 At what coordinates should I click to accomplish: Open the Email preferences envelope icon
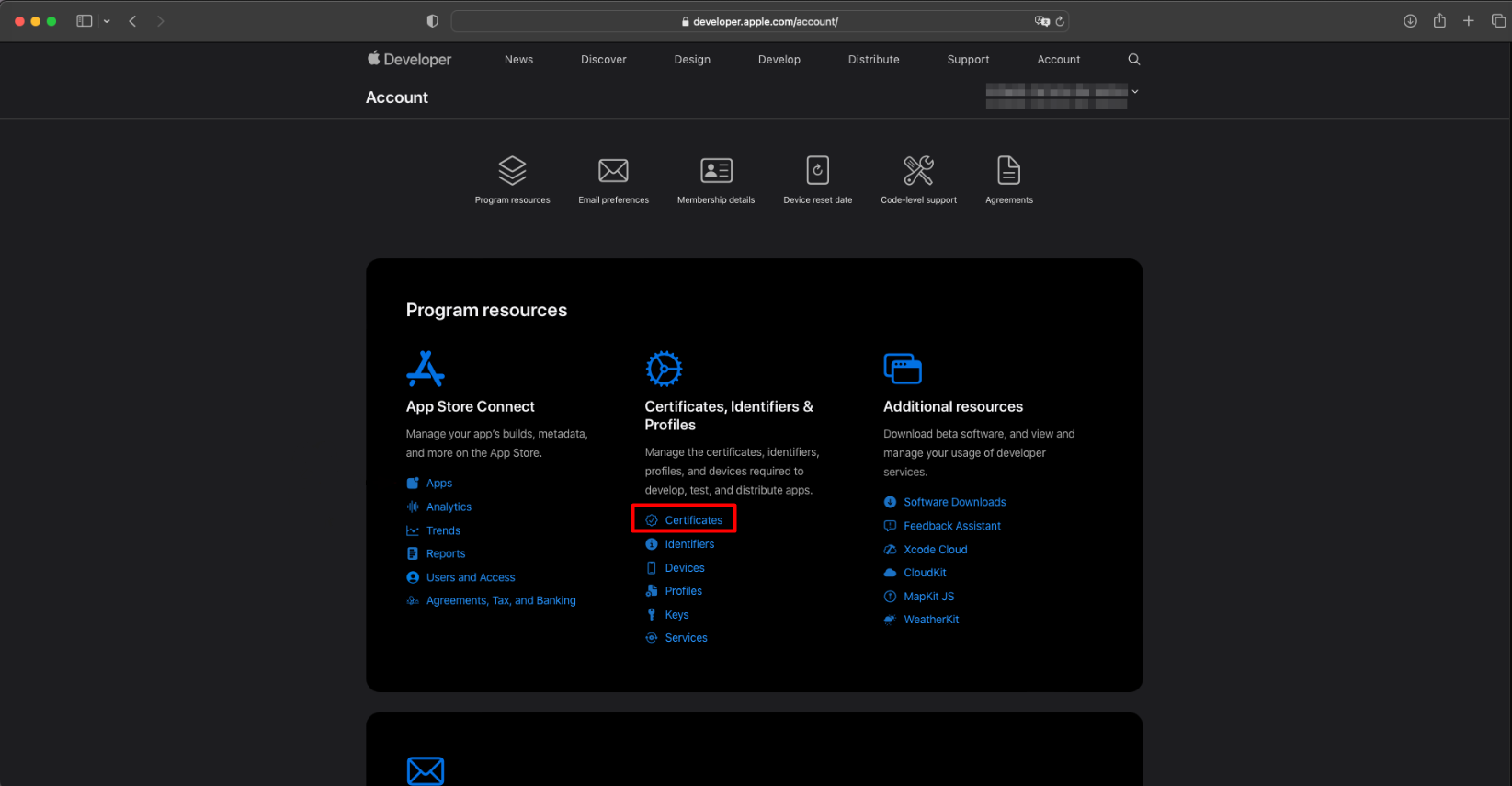[x=613, y=171]
